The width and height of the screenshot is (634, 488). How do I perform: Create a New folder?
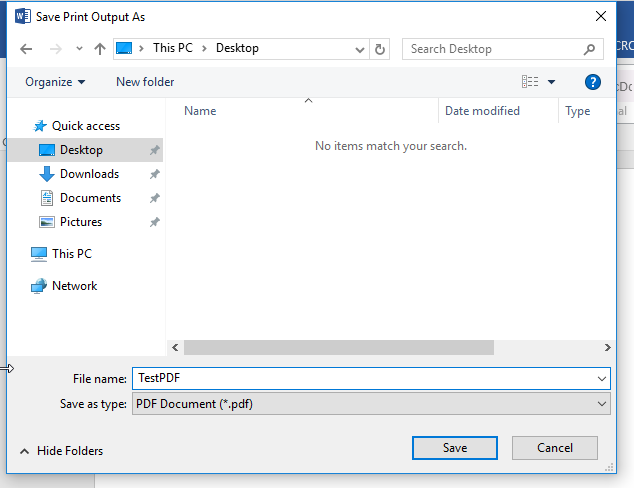click(x=145, y=82)
